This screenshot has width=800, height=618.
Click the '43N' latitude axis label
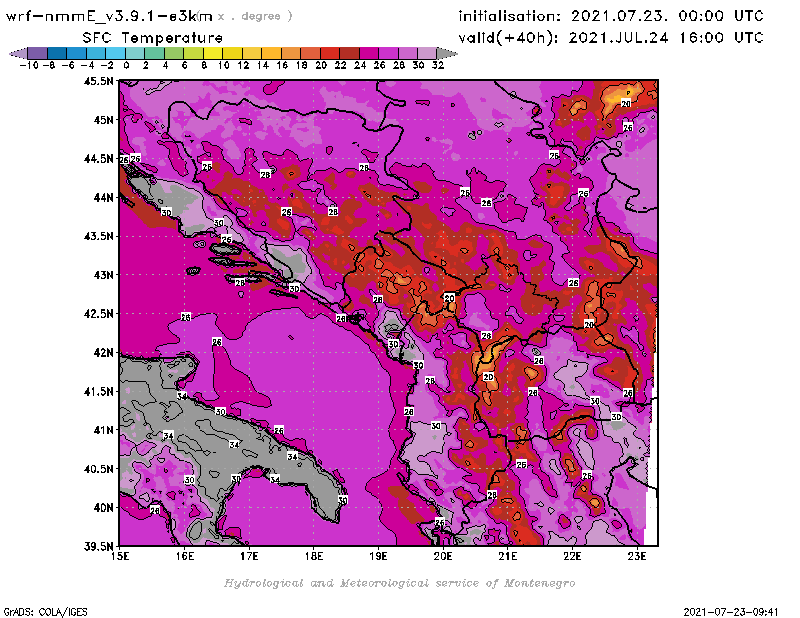click(103, 275)
